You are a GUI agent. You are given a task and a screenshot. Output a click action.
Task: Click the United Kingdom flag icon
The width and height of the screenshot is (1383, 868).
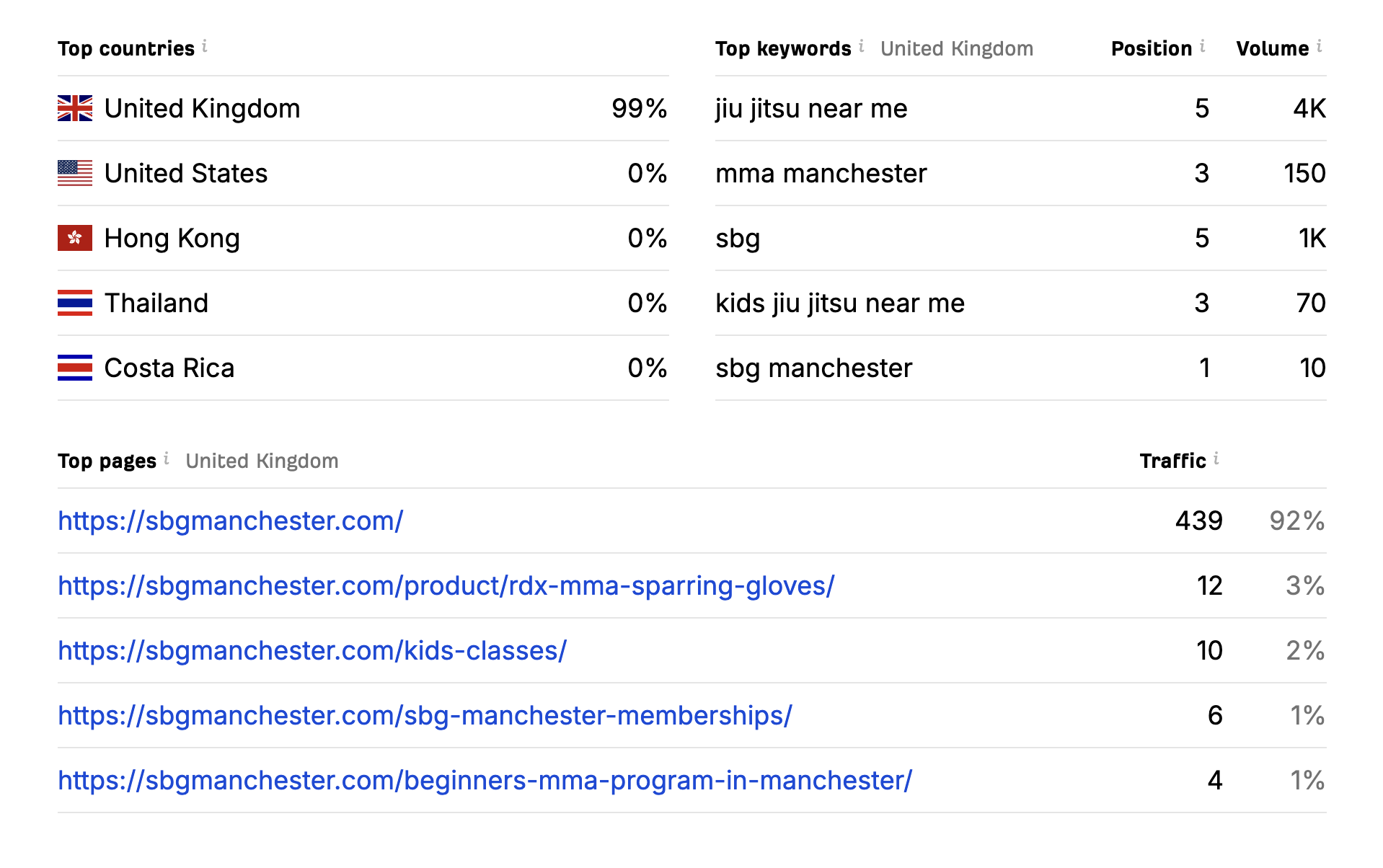pos(75,109)
